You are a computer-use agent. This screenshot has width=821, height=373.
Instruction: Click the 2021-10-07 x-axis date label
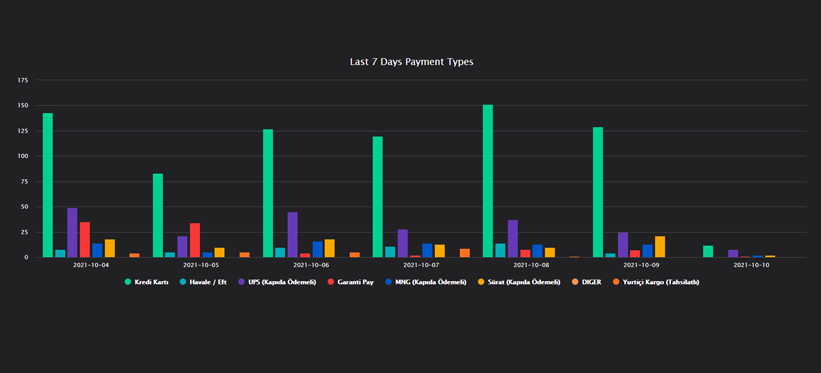click(421, 266)
